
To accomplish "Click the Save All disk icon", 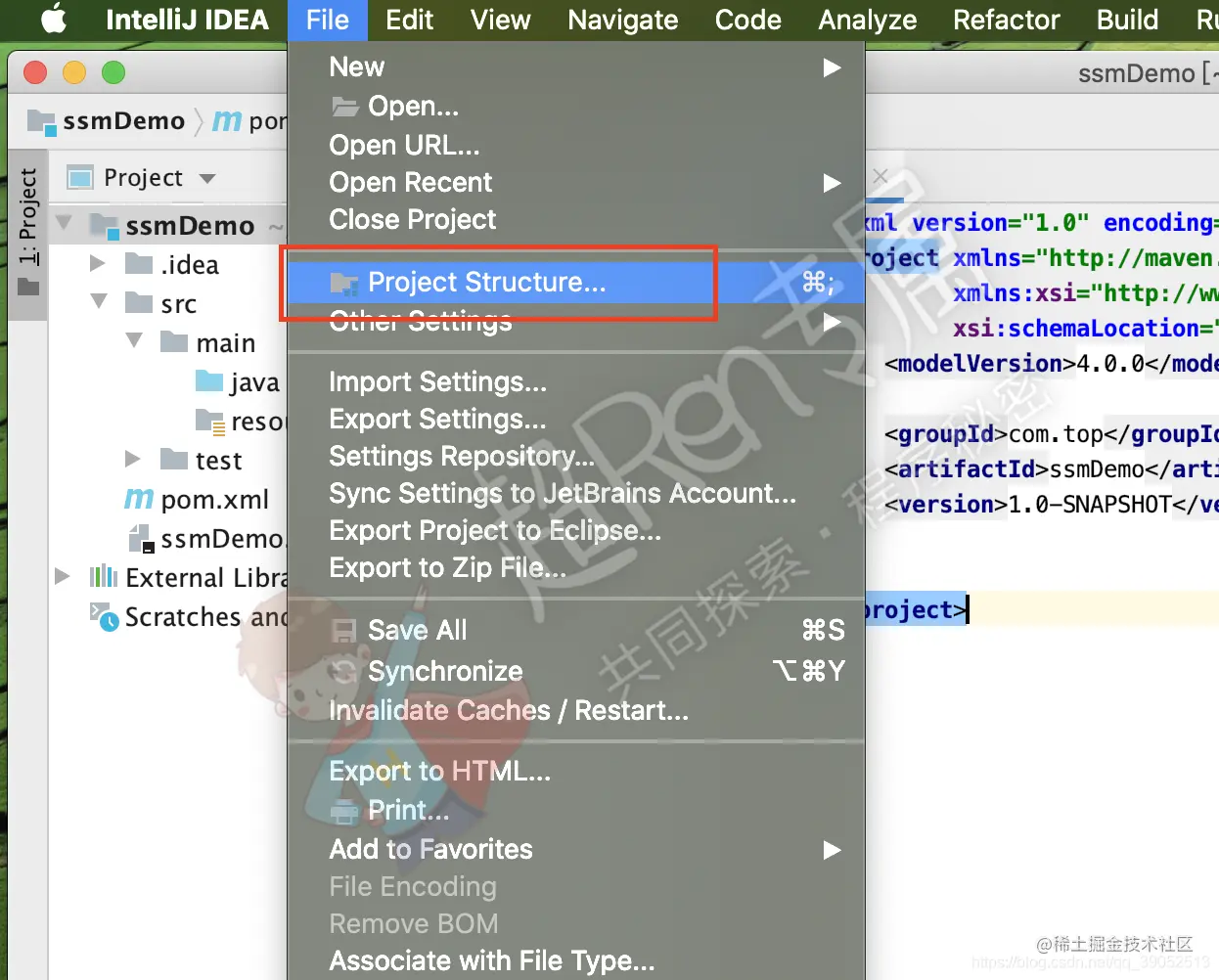I will (x=344, y=631).
